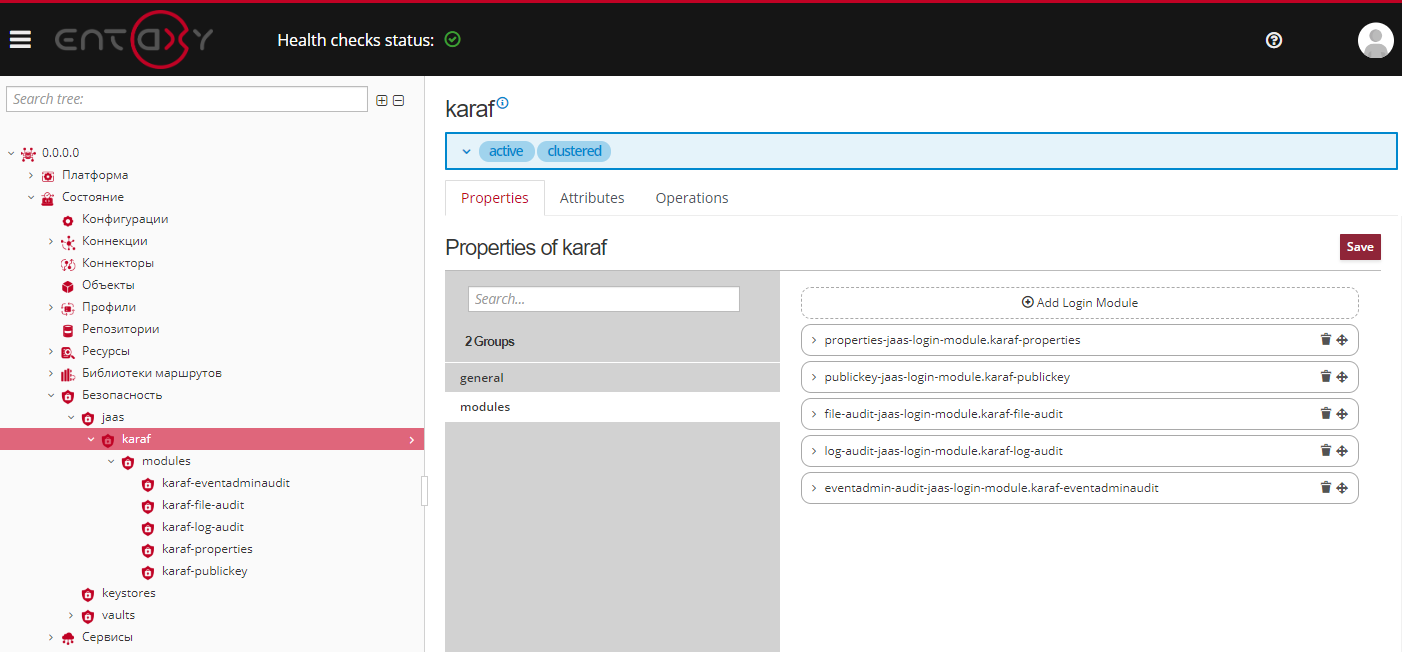
Task: Click the Save button
Action: pos(1359,247)
